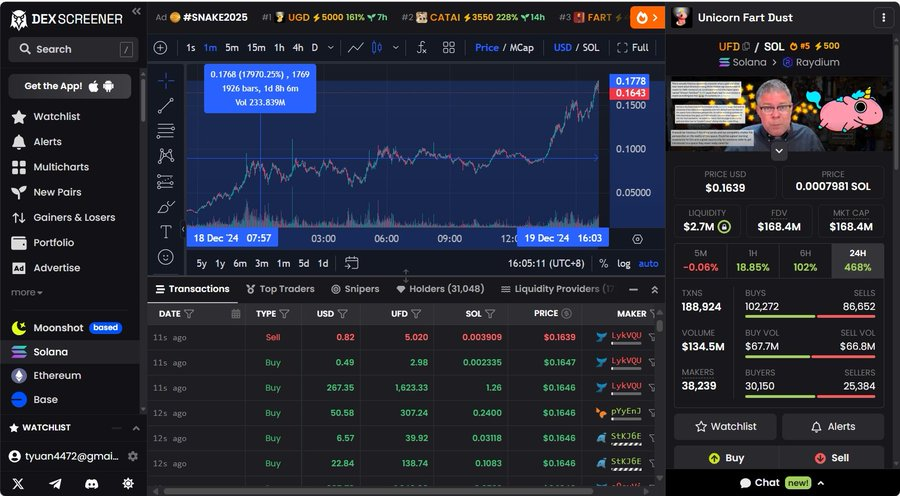This screenshot has width=900, height=496.
Task: Toggle percent scale on the chart
Action: tap(603, 264)
